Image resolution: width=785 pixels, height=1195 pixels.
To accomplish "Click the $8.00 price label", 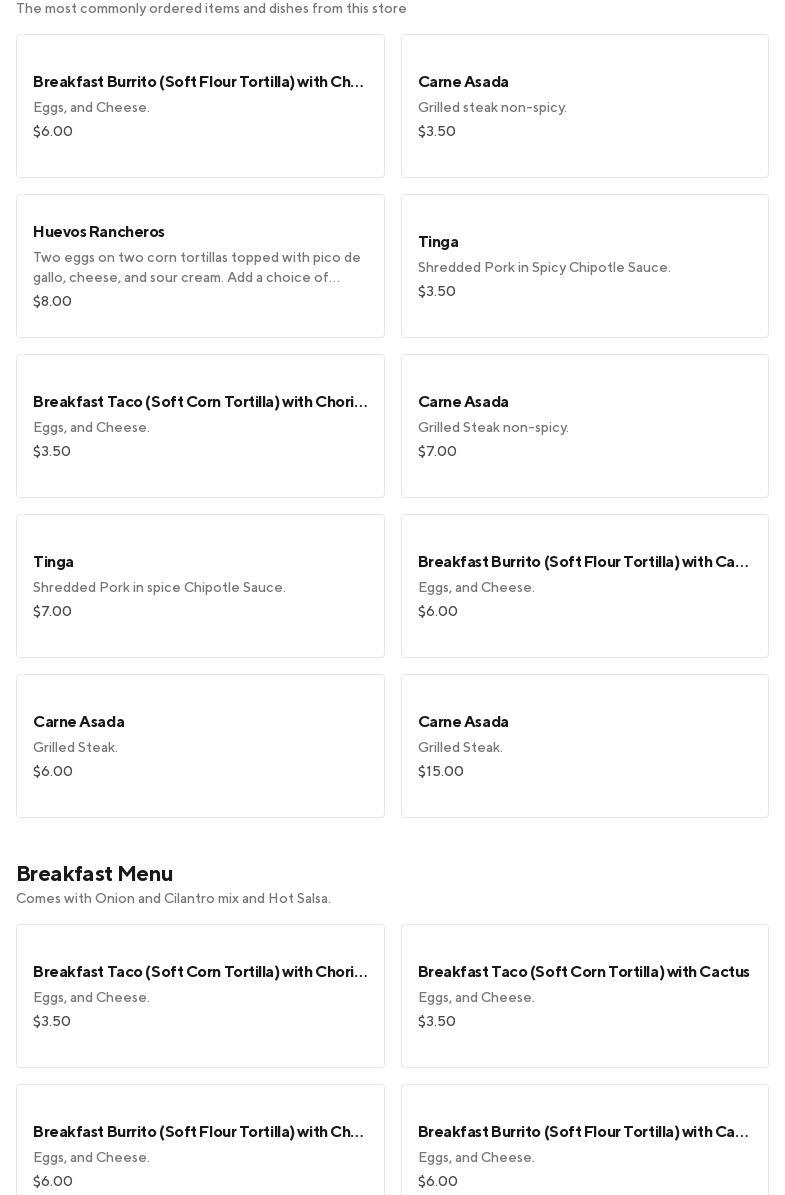I will (x=52, y=302).
